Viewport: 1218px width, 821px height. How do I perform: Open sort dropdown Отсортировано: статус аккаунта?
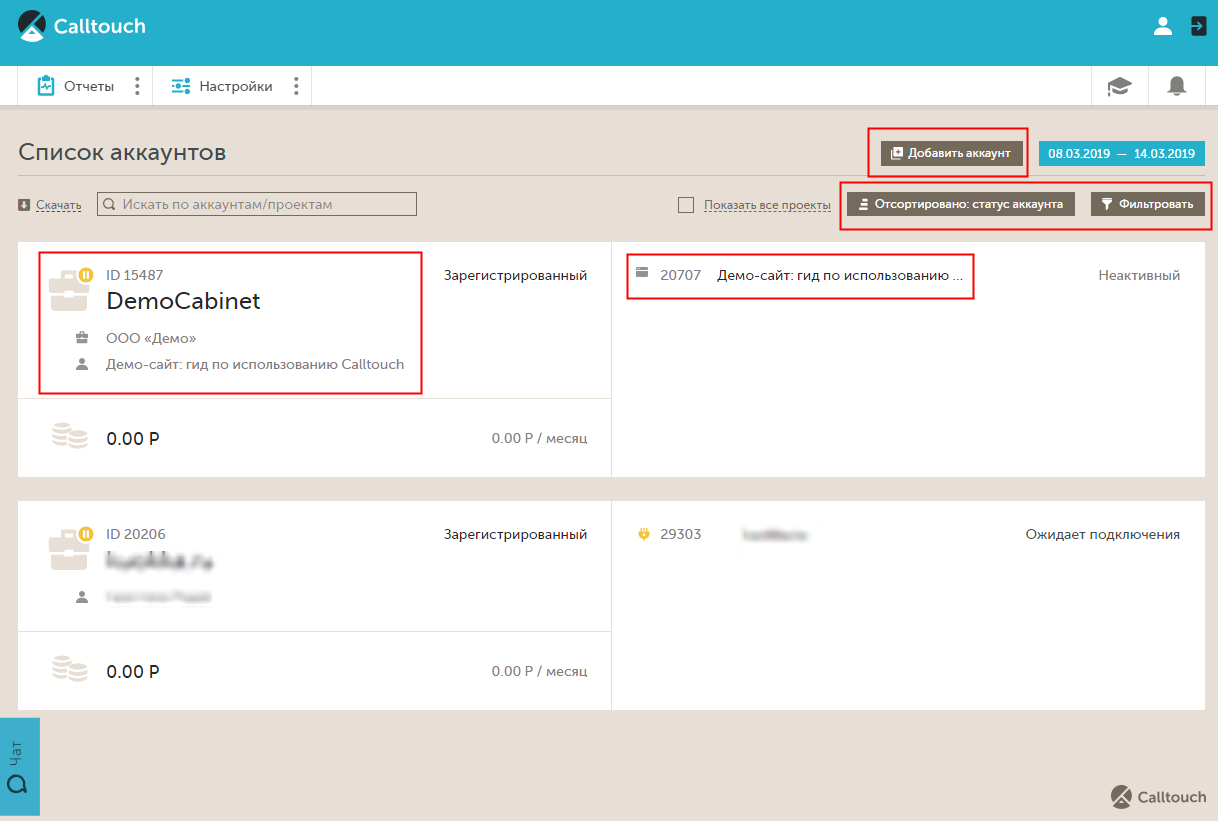pyautogui.click(x=961, y=204)
